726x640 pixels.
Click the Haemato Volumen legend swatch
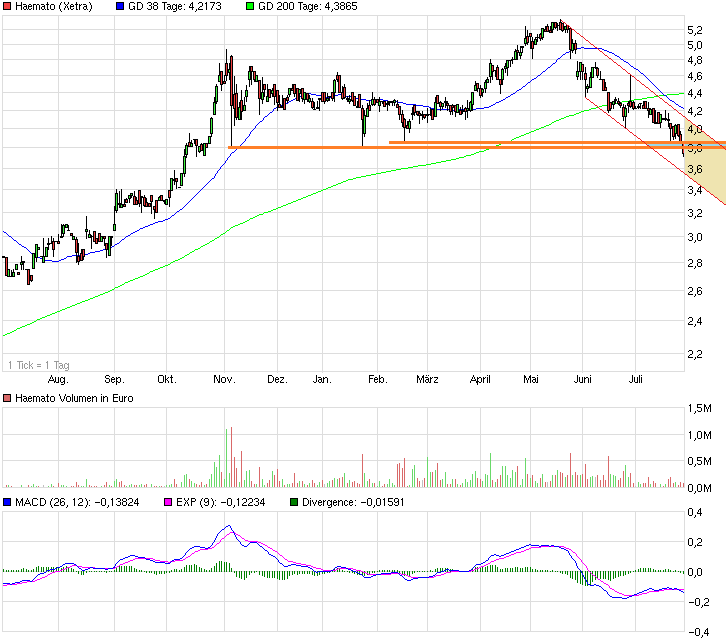click(8, 399)
